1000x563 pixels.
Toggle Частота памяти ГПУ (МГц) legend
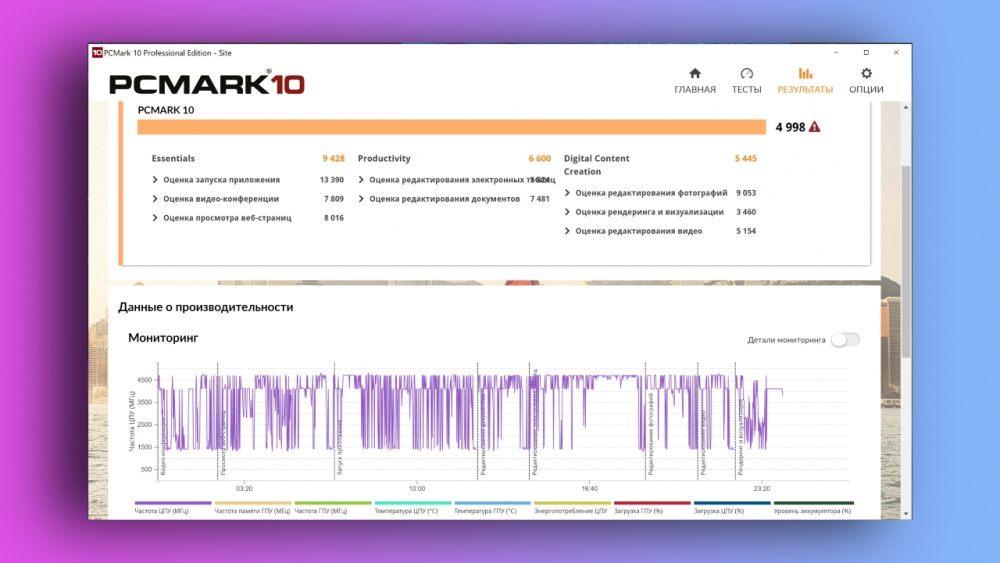click(253, 508)
